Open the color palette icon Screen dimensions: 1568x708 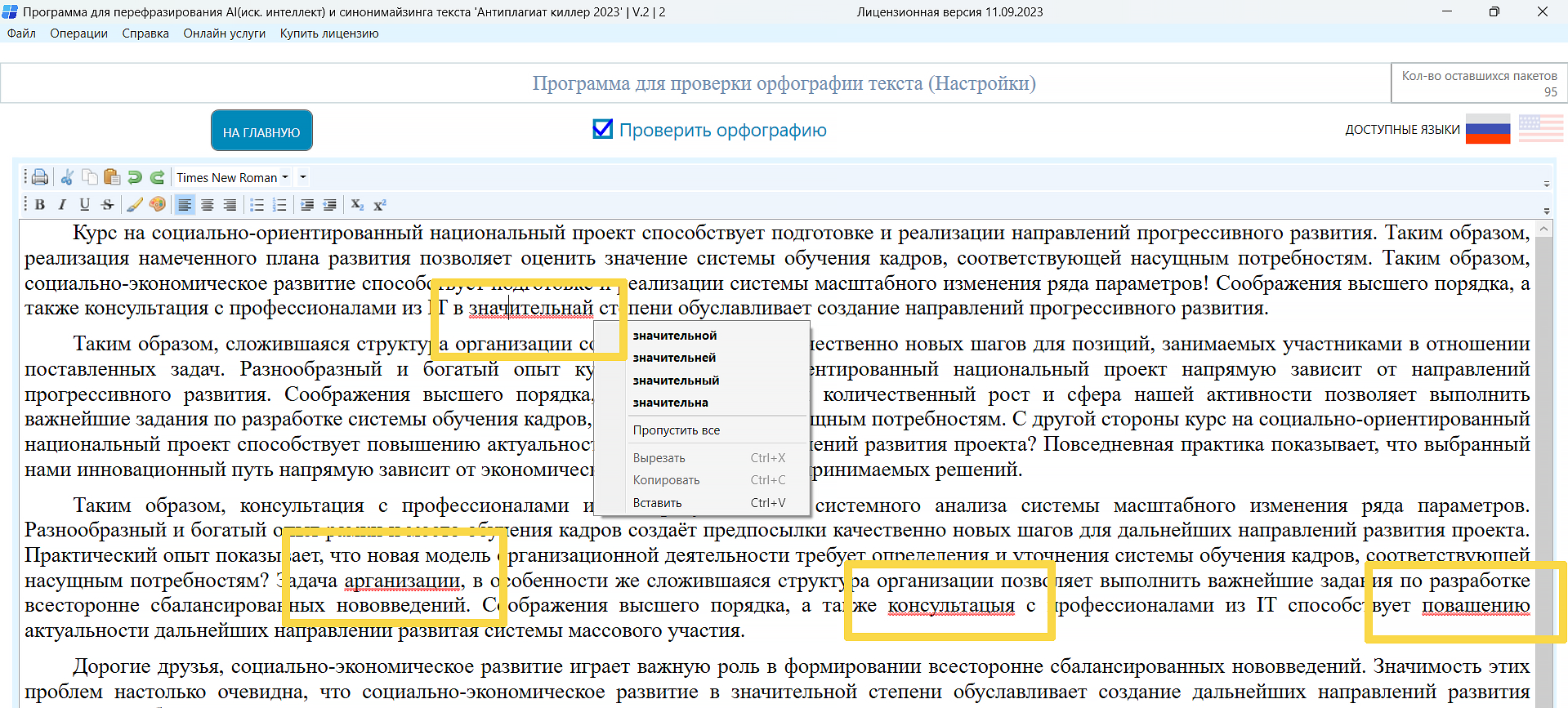pyautogui.click(x=157, y=204)
